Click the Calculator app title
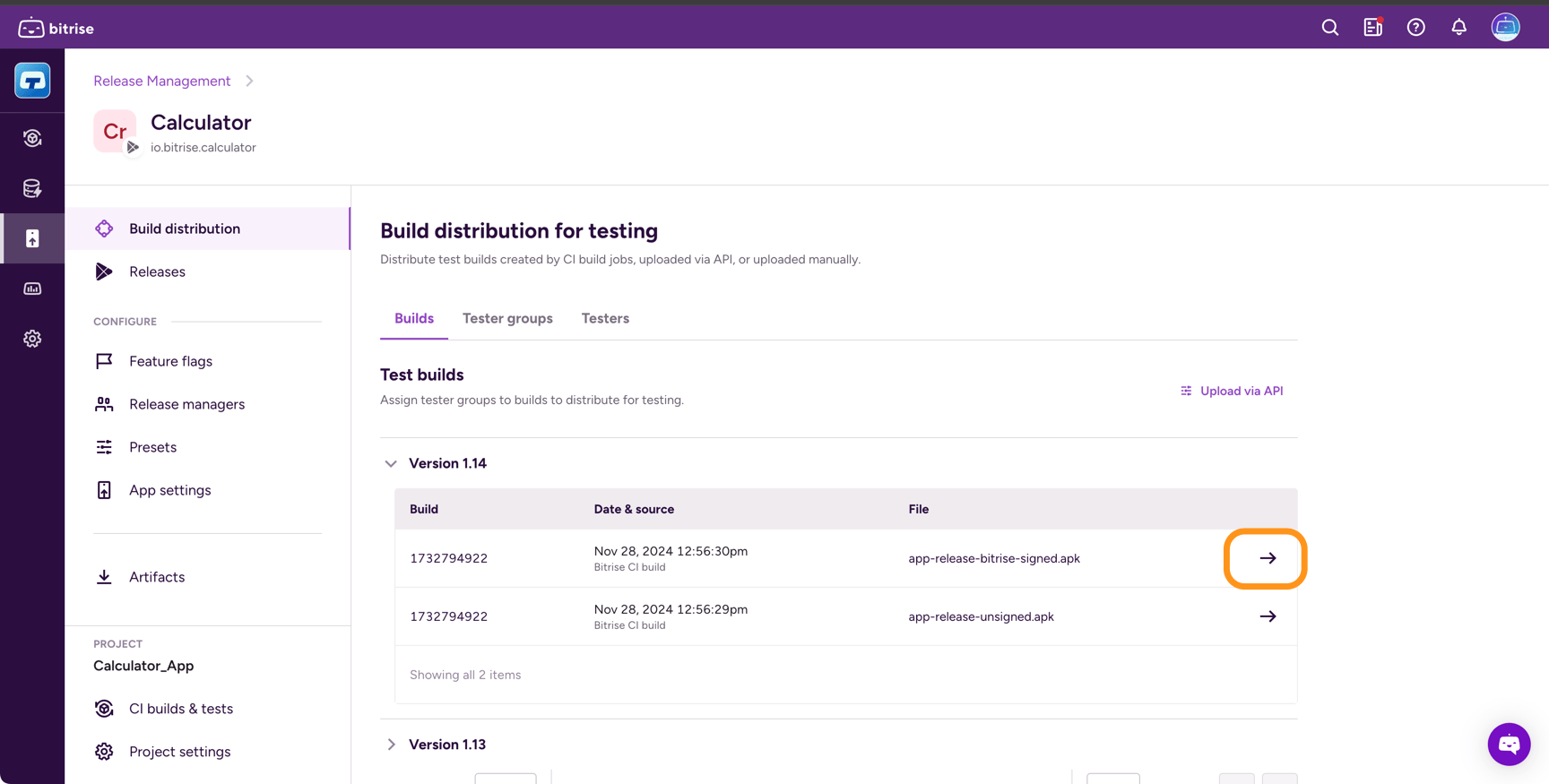The image size is (1549, 784). point(201,122)
